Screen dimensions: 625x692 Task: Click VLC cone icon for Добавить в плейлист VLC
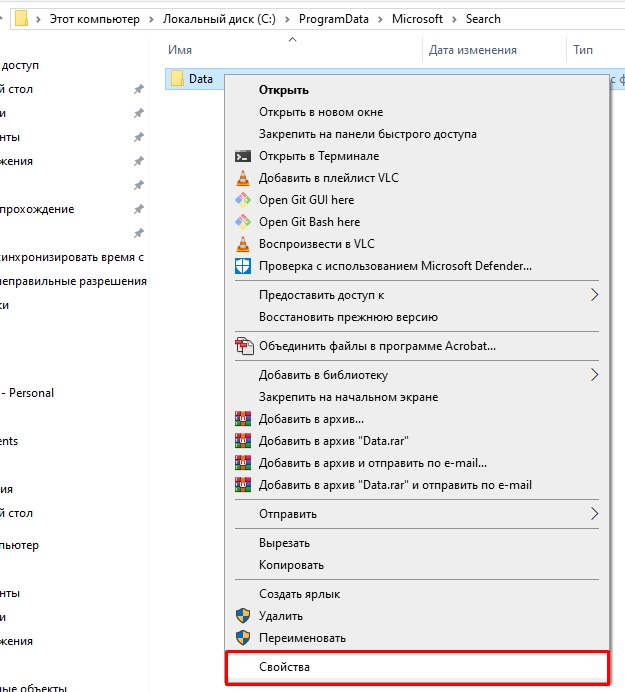click(x=242, y=178)
